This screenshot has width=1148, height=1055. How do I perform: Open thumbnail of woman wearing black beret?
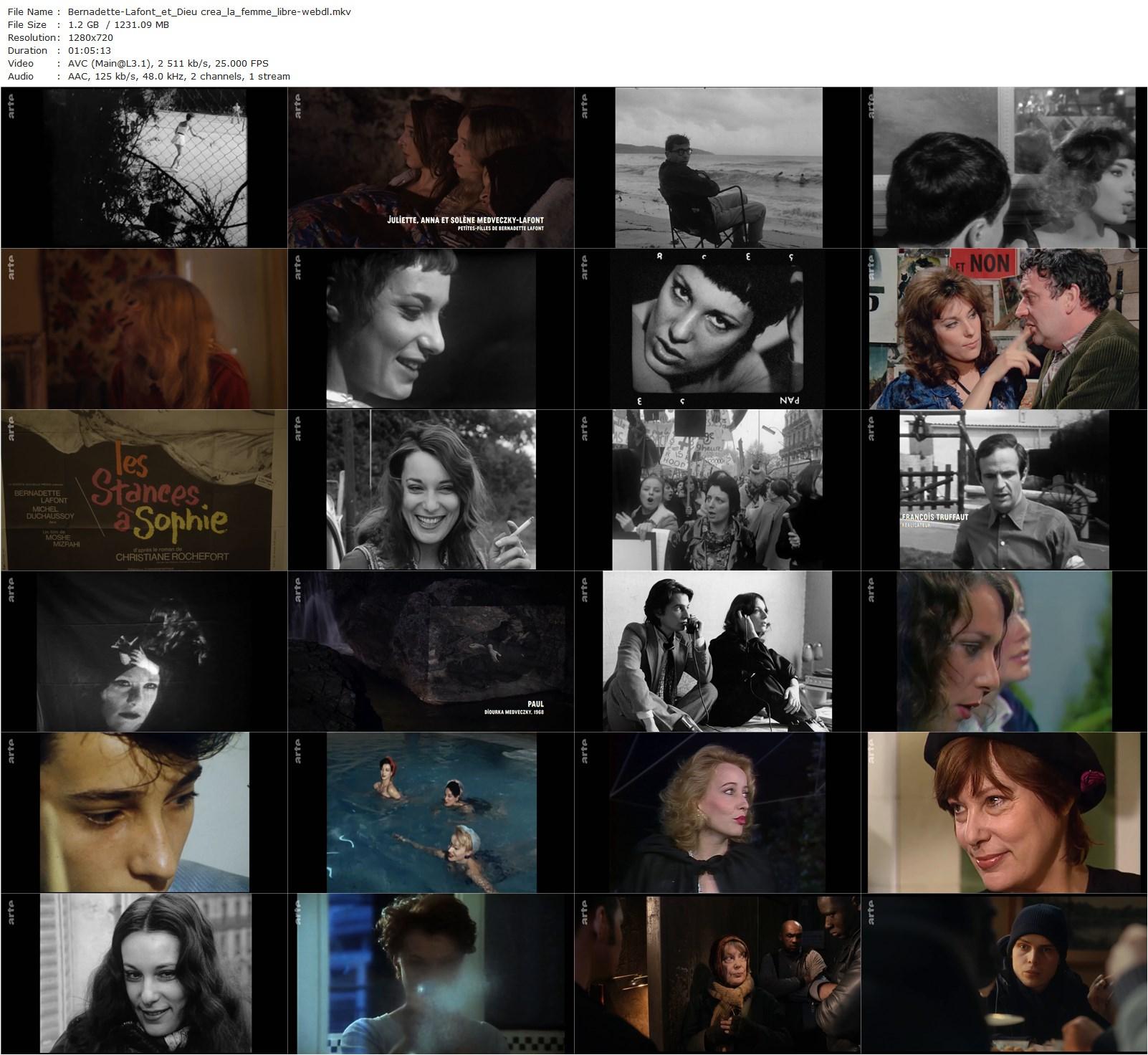point(1004,813)
